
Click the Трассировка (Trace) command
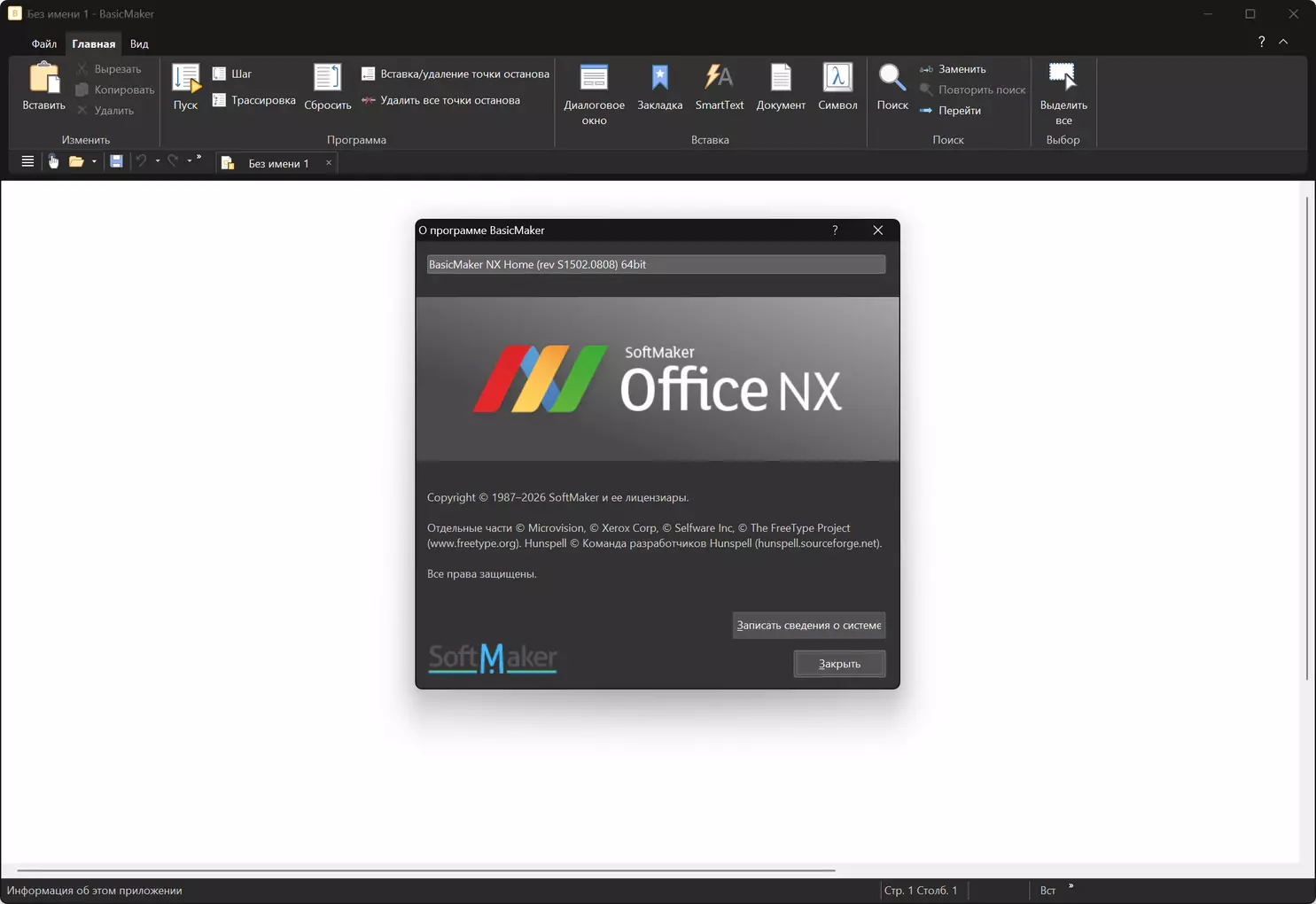(x=253, y=100)
